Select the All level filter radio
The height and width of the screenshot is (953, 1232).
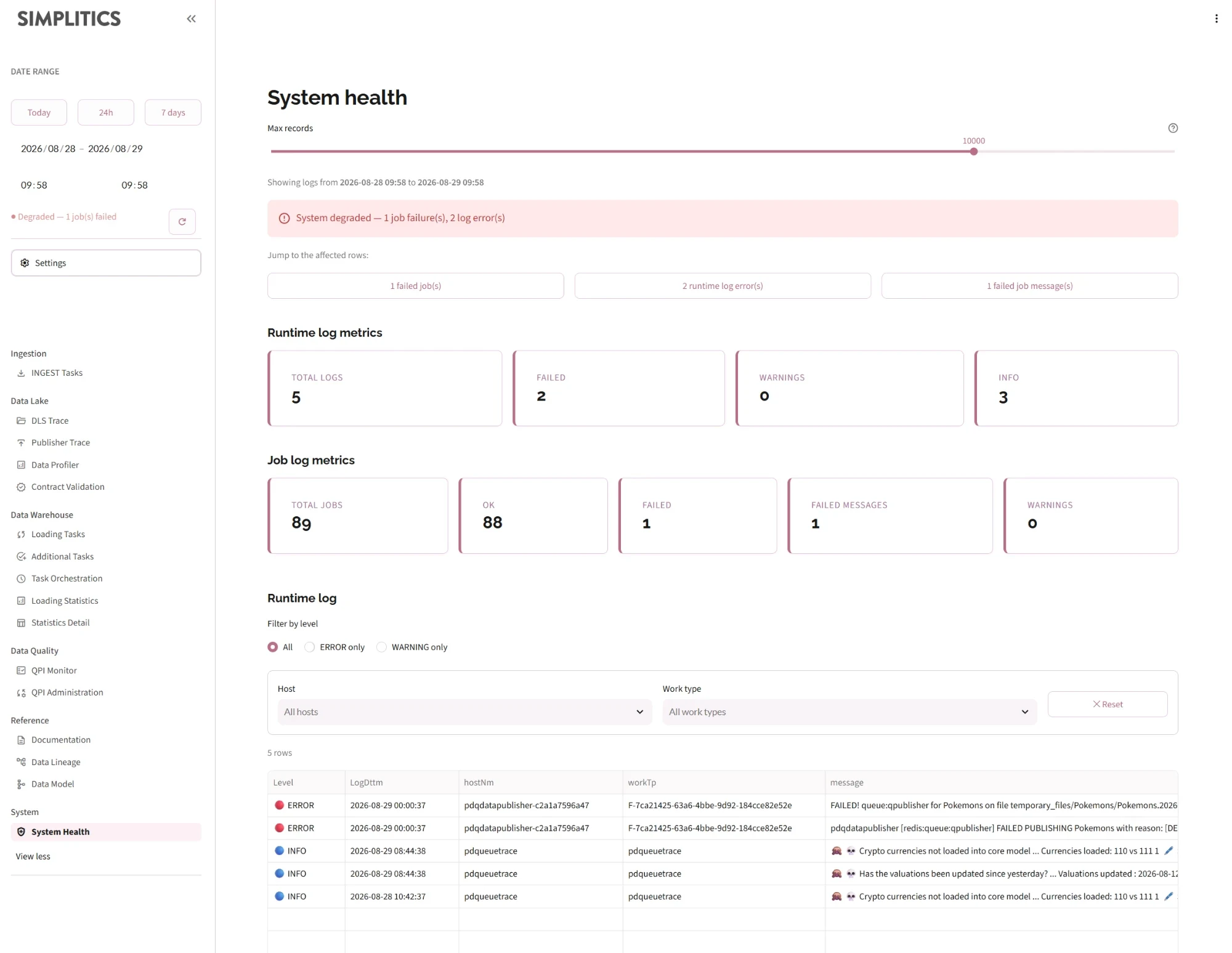coord(272,647)
